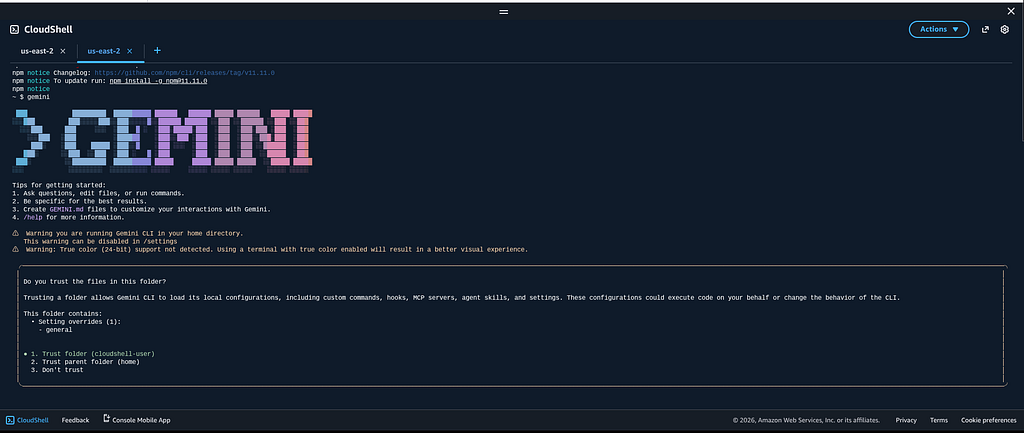1024x433 pixels.
Task: Click 'Tips for getting started:' heading text
Action: coord(59,185)
